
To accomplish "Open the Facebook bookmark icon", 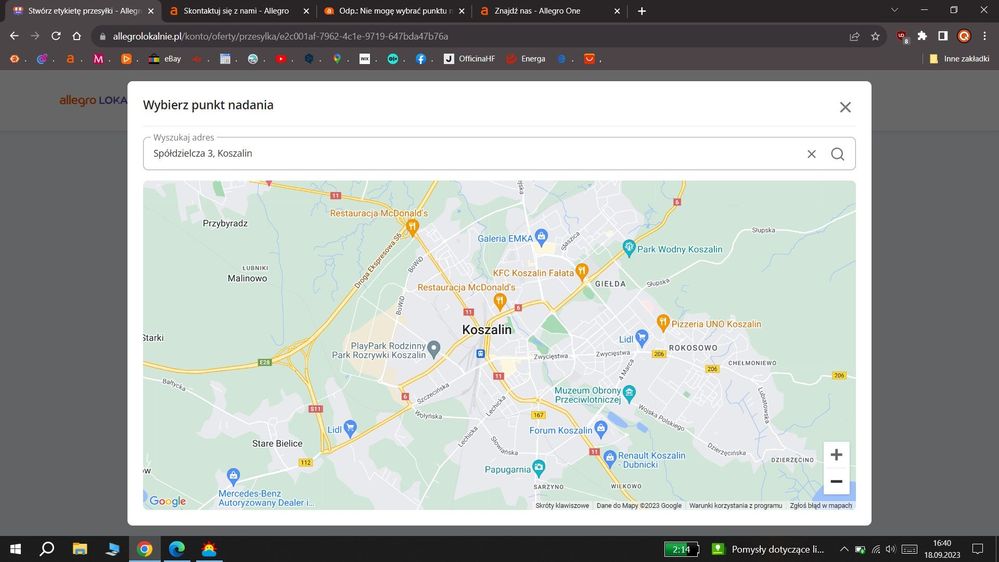I will coord(420,59).
